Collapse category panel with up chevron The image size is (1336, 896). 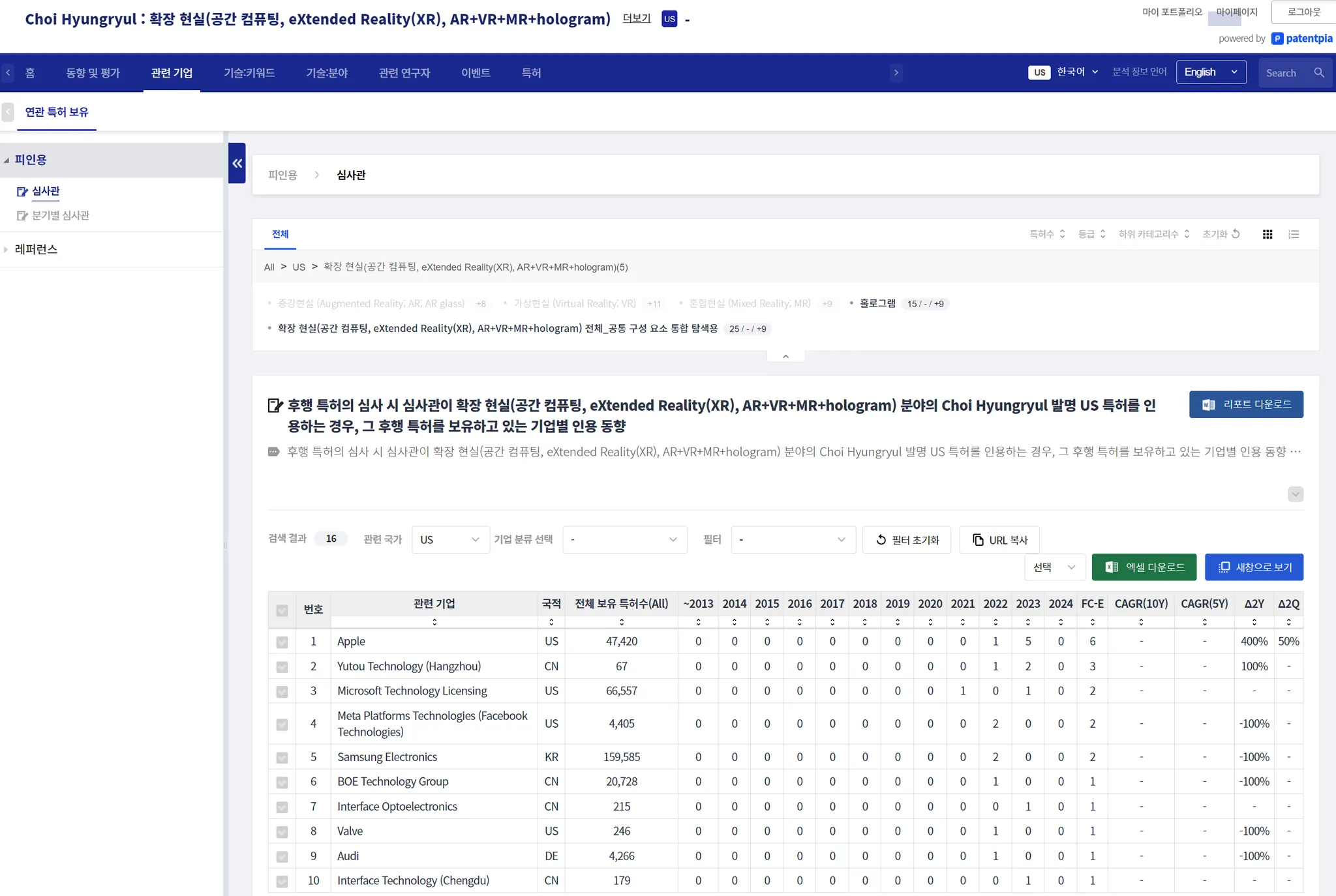785,356
